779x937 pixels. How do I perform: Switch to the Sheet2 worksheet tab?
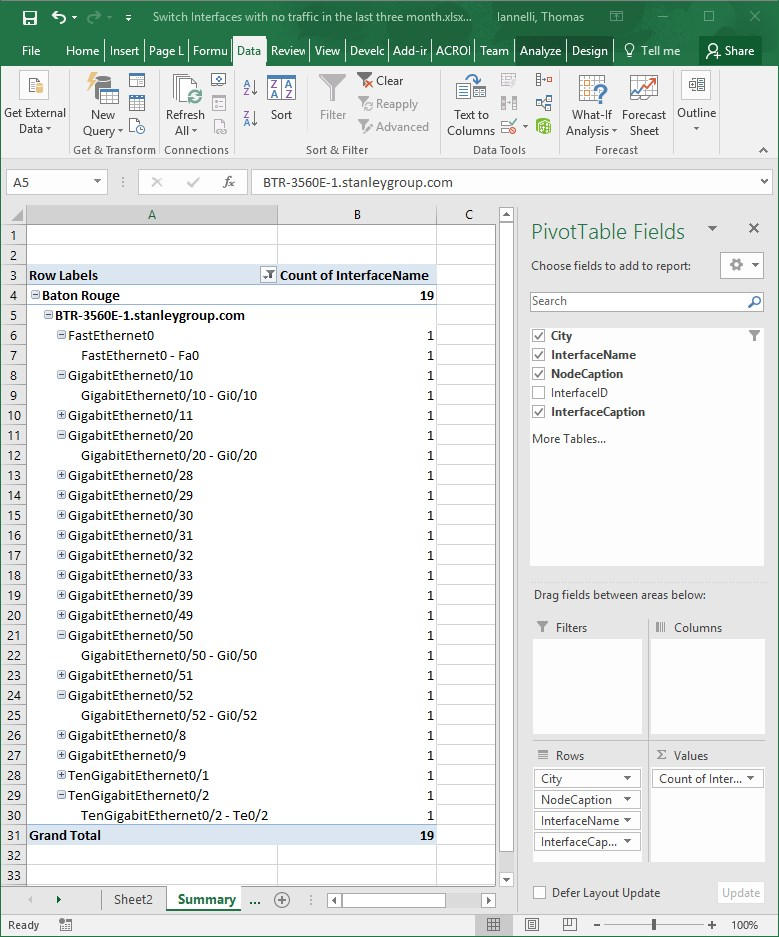pos(133,899)
